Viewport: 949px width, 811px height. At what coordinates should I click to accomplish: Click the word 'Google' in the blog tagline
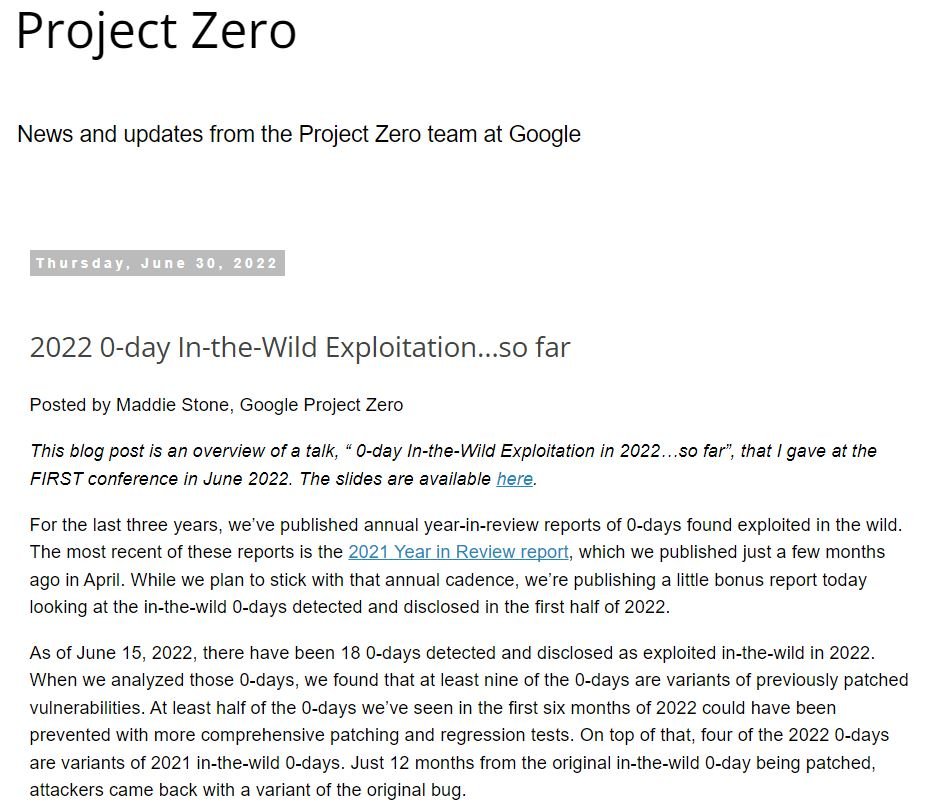(x=545, y=134)
